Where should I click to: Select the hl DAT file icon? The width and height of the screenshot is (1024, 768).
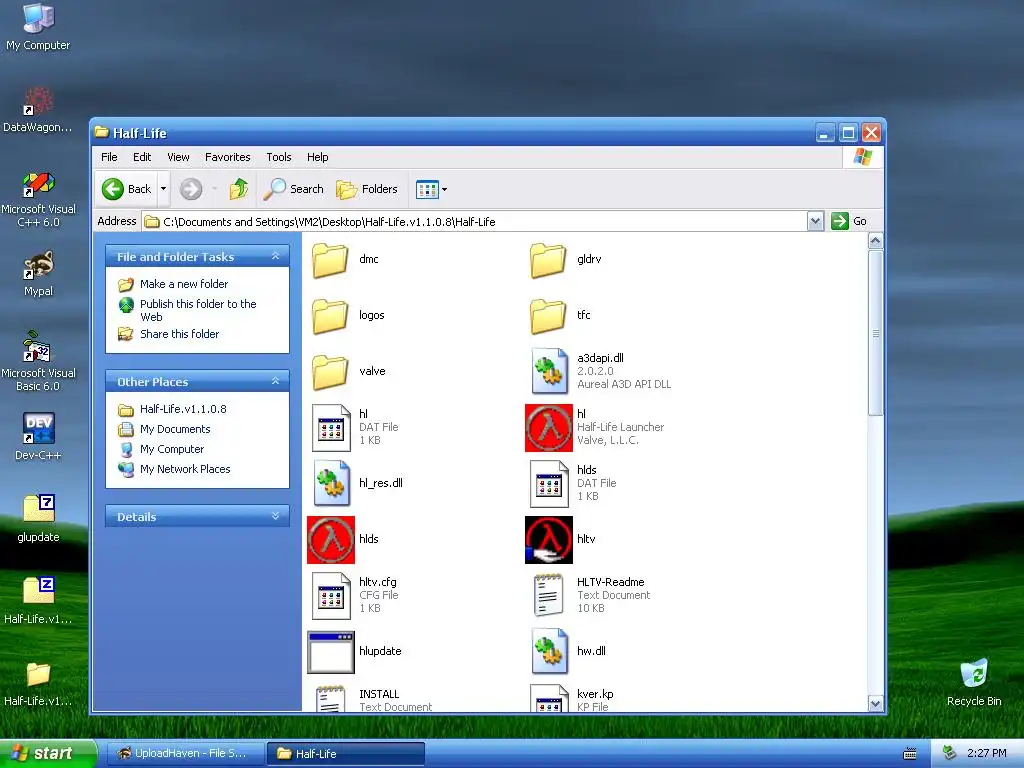click(331, 428)
